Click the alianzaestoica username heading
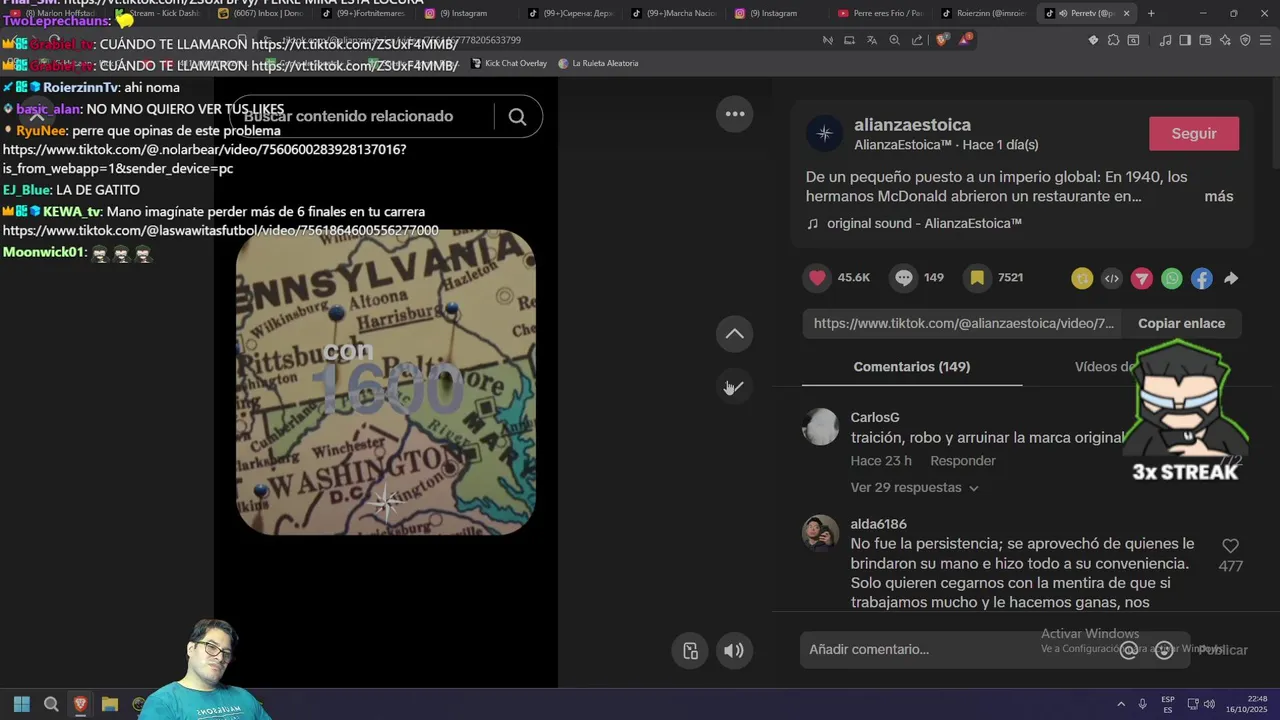1280x720 pixels. 912,125
